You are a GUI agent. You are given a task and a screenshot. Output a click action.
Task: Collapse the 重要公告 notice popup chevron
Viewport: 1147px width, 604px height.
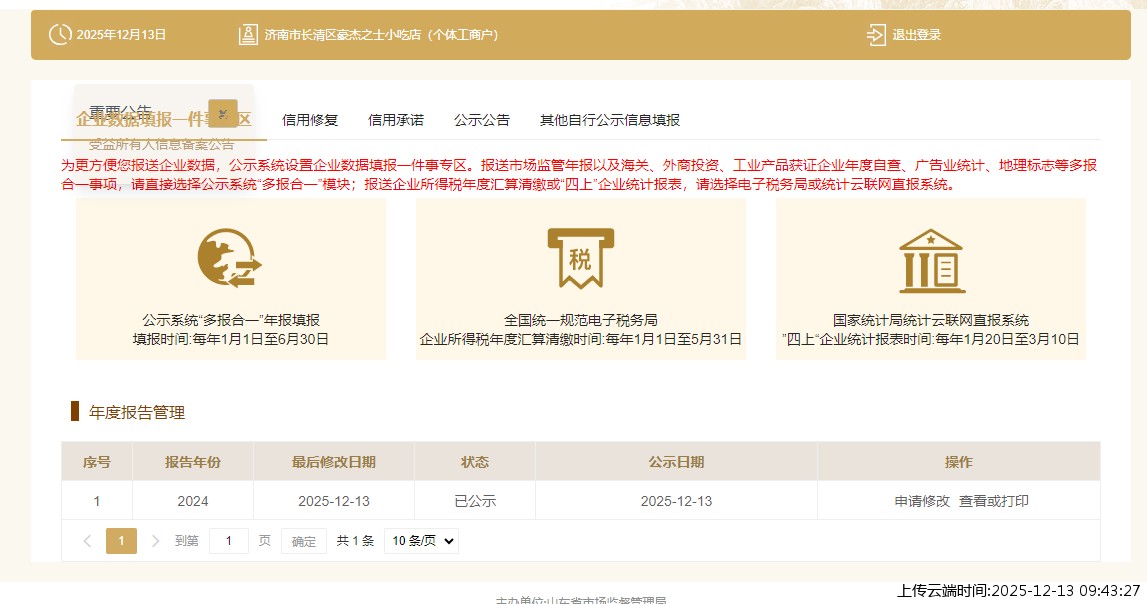click(x=222, y=113)
